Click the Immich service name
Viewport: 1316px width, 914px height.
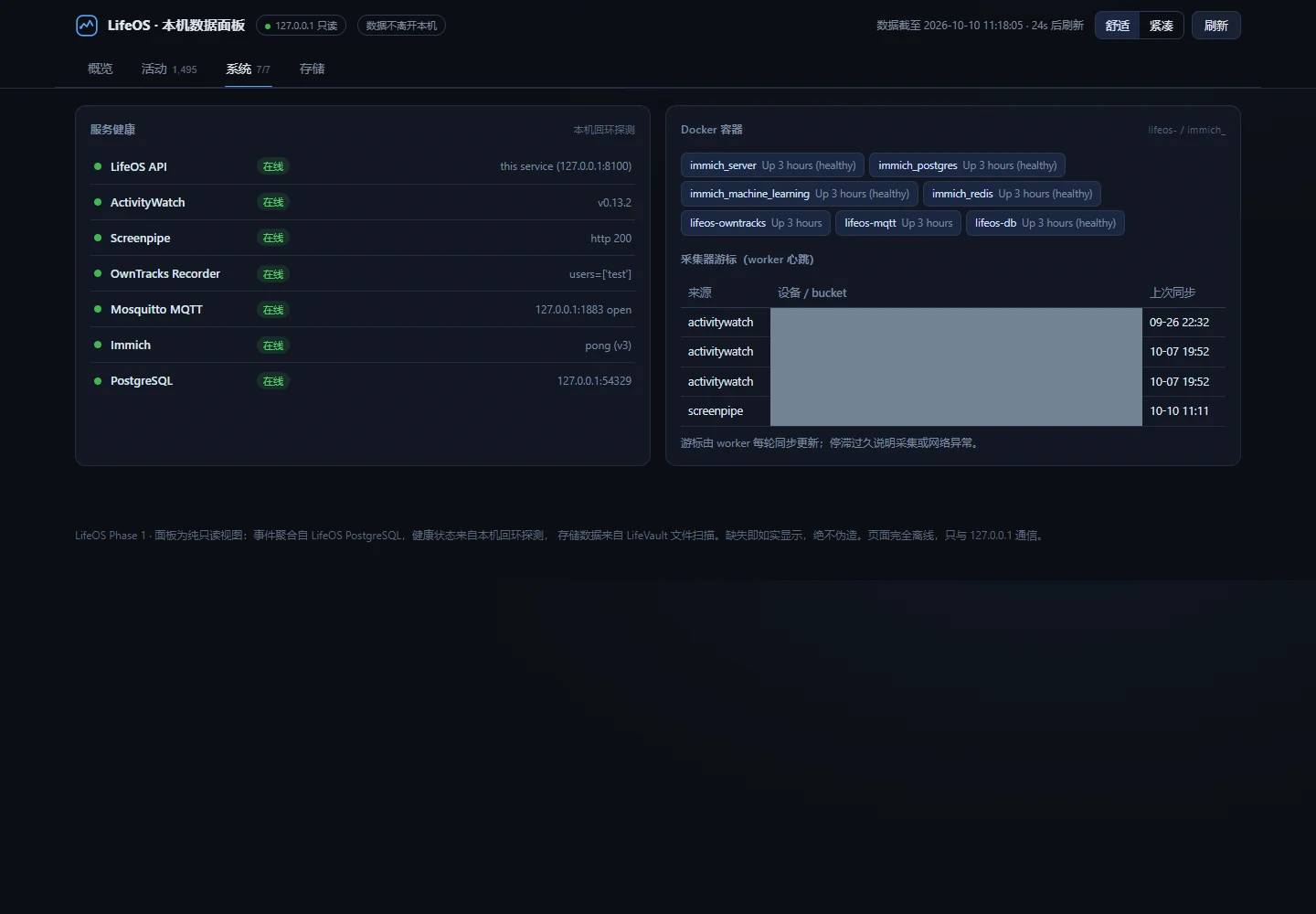pos(131,345)
